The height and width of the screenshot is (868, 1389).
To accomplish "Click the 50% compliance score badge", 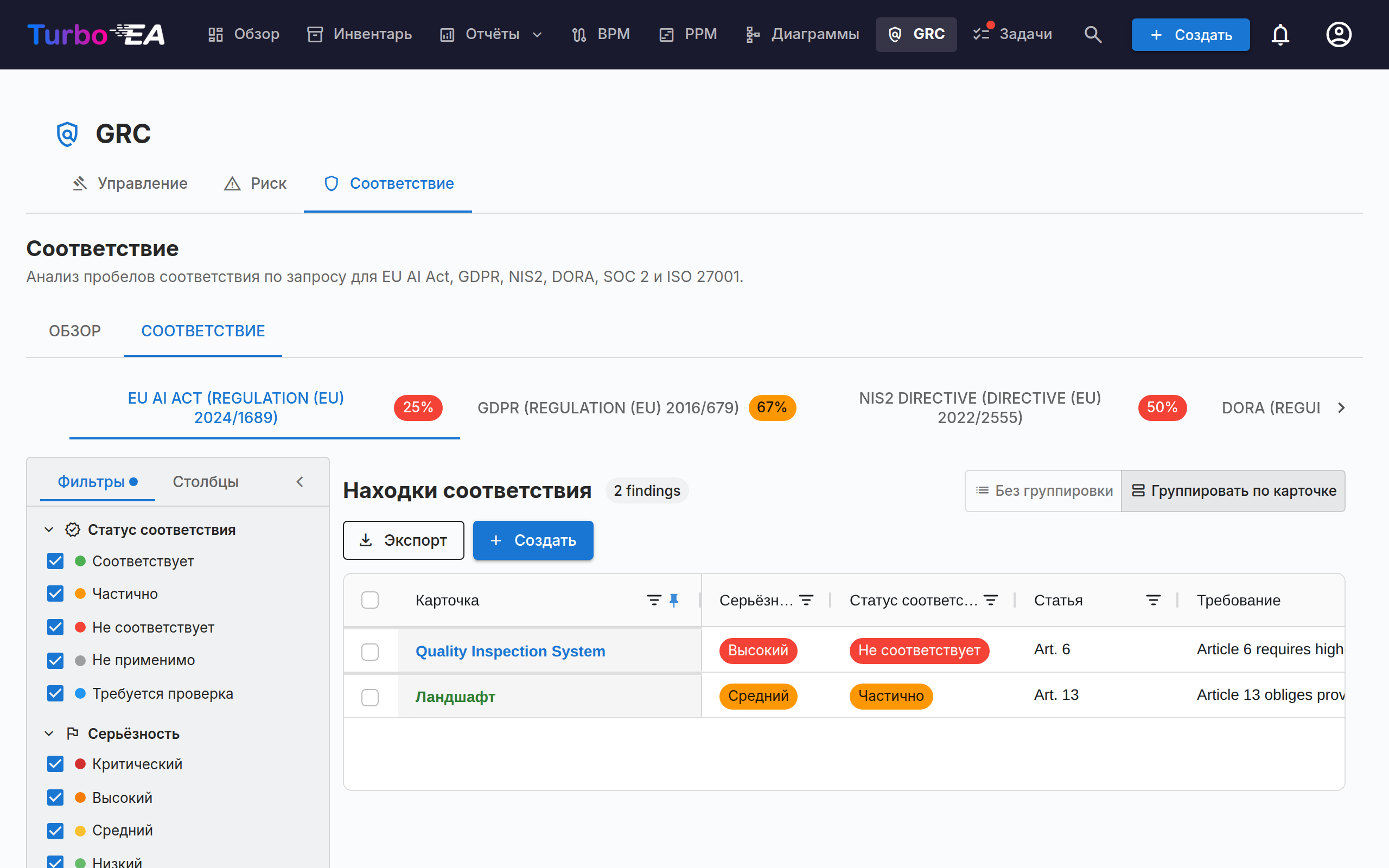I will coord(1162,407).
